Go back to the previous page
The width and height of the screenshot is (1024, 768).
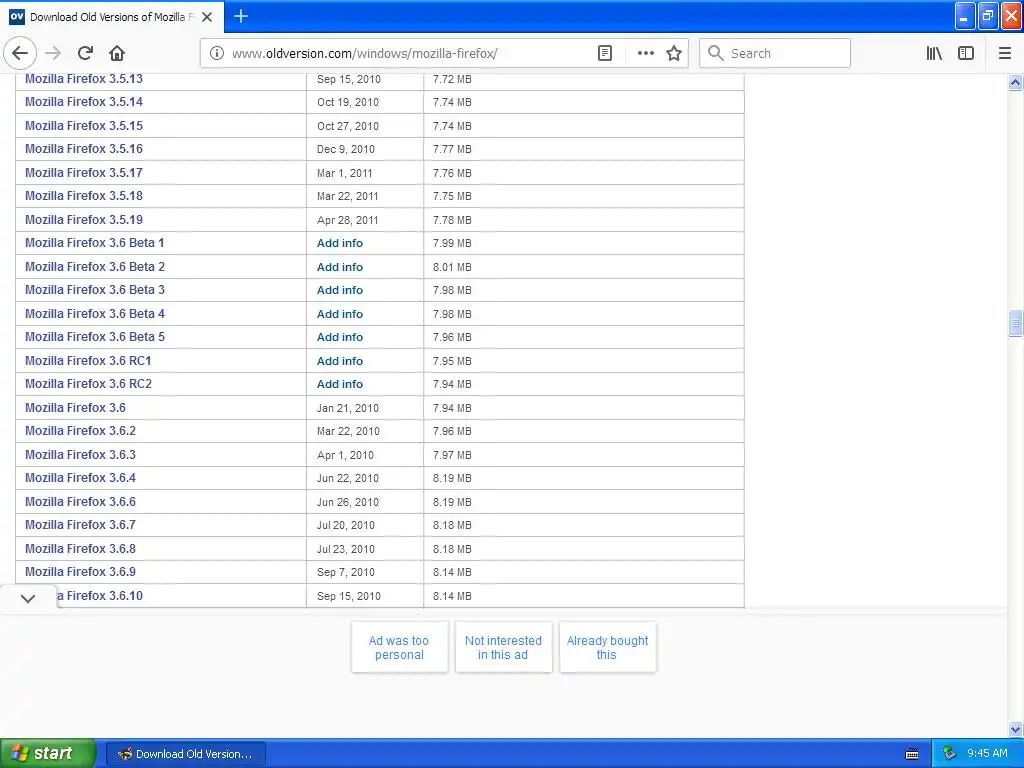coord(20,54)
